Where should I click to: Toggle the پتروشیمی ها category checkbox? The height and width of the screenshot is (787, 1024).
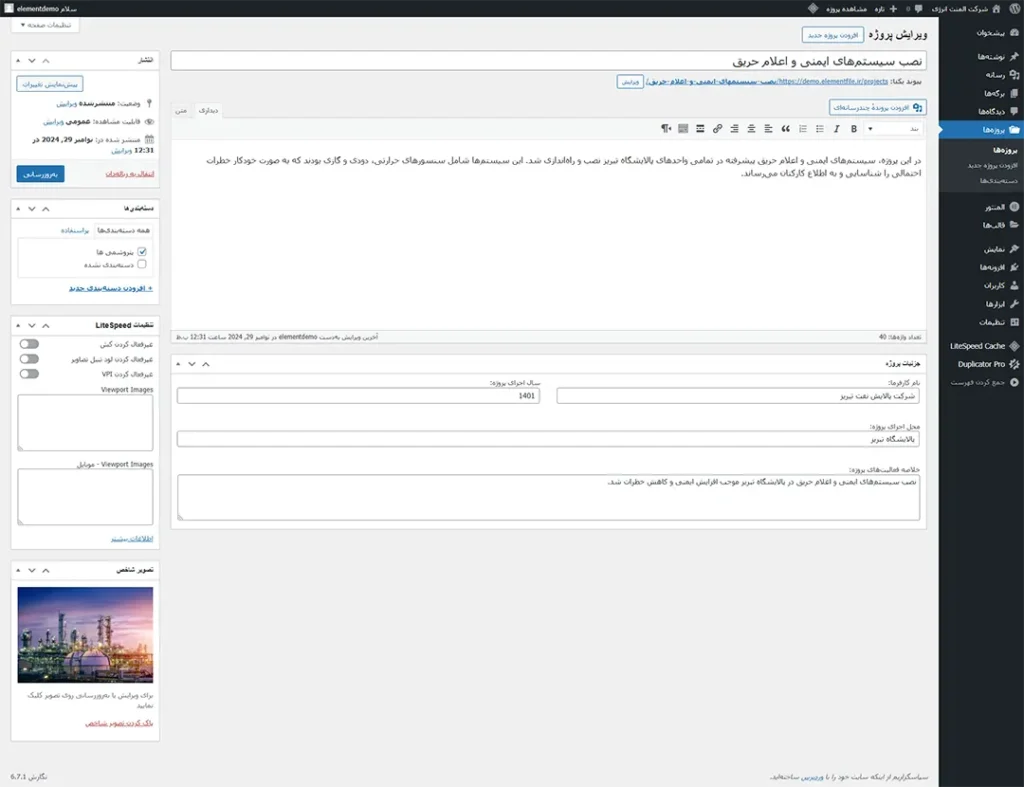coord(142,252)
